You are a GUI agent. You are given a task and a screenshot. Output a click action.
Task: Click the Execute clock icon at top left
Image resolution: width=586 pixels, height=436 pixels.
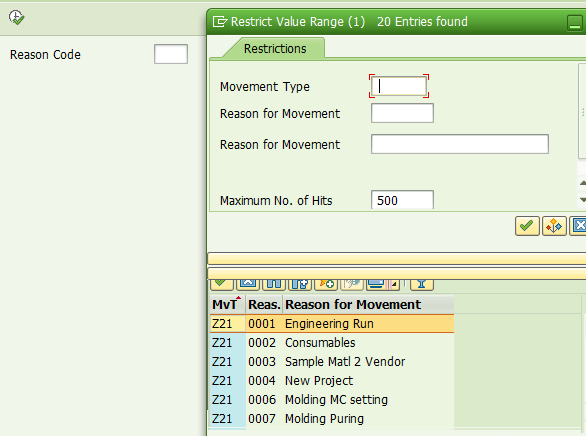16,18
